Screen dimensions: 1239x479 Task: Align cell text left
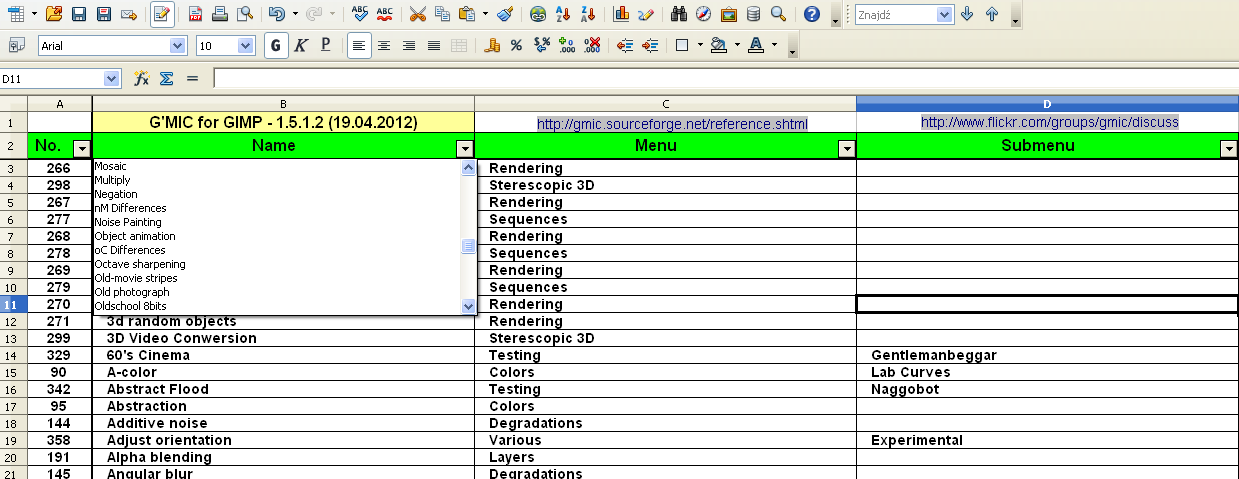point(359,45)
